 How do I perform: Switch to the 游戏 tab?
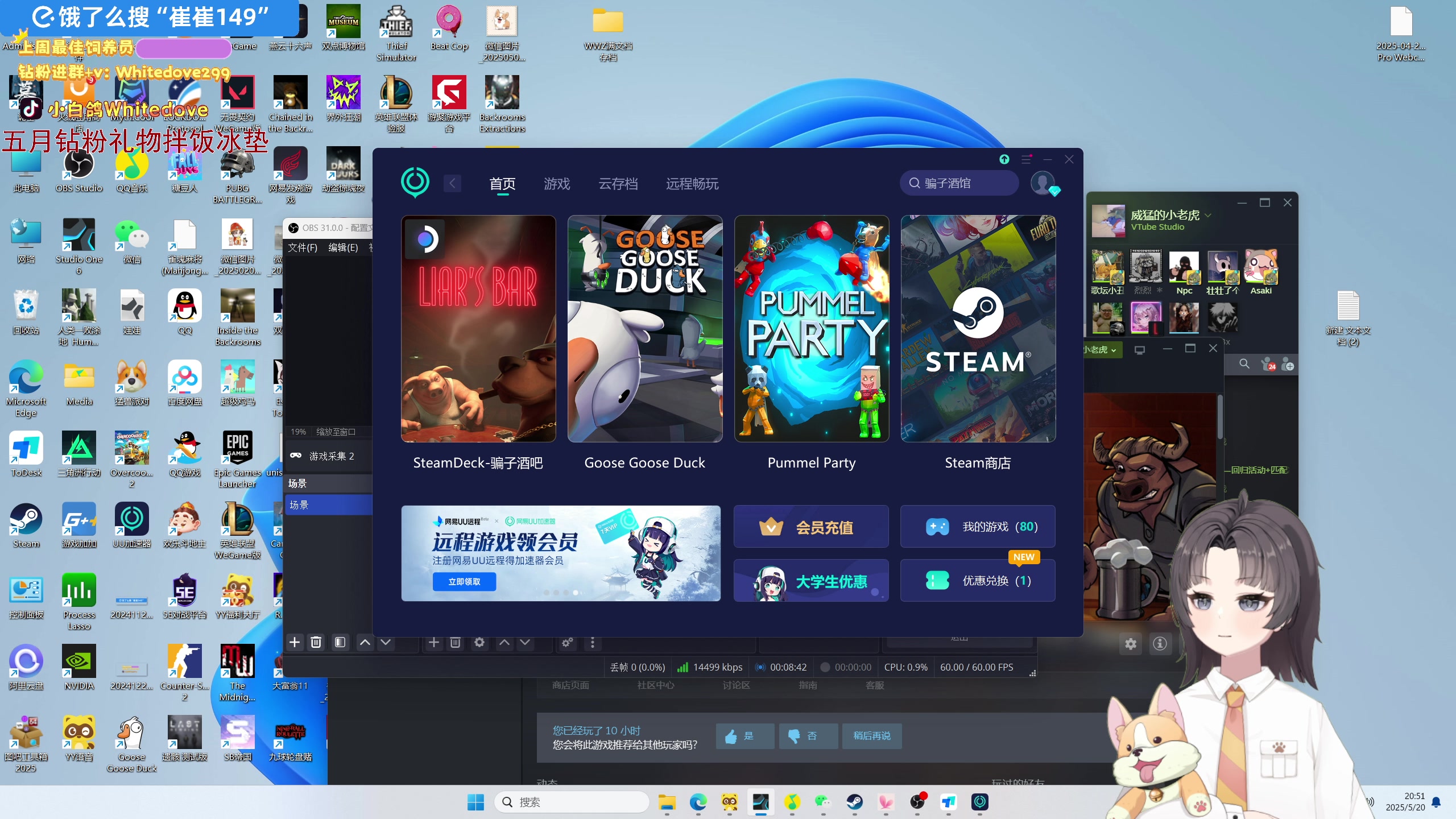click(x=557, y=184)
